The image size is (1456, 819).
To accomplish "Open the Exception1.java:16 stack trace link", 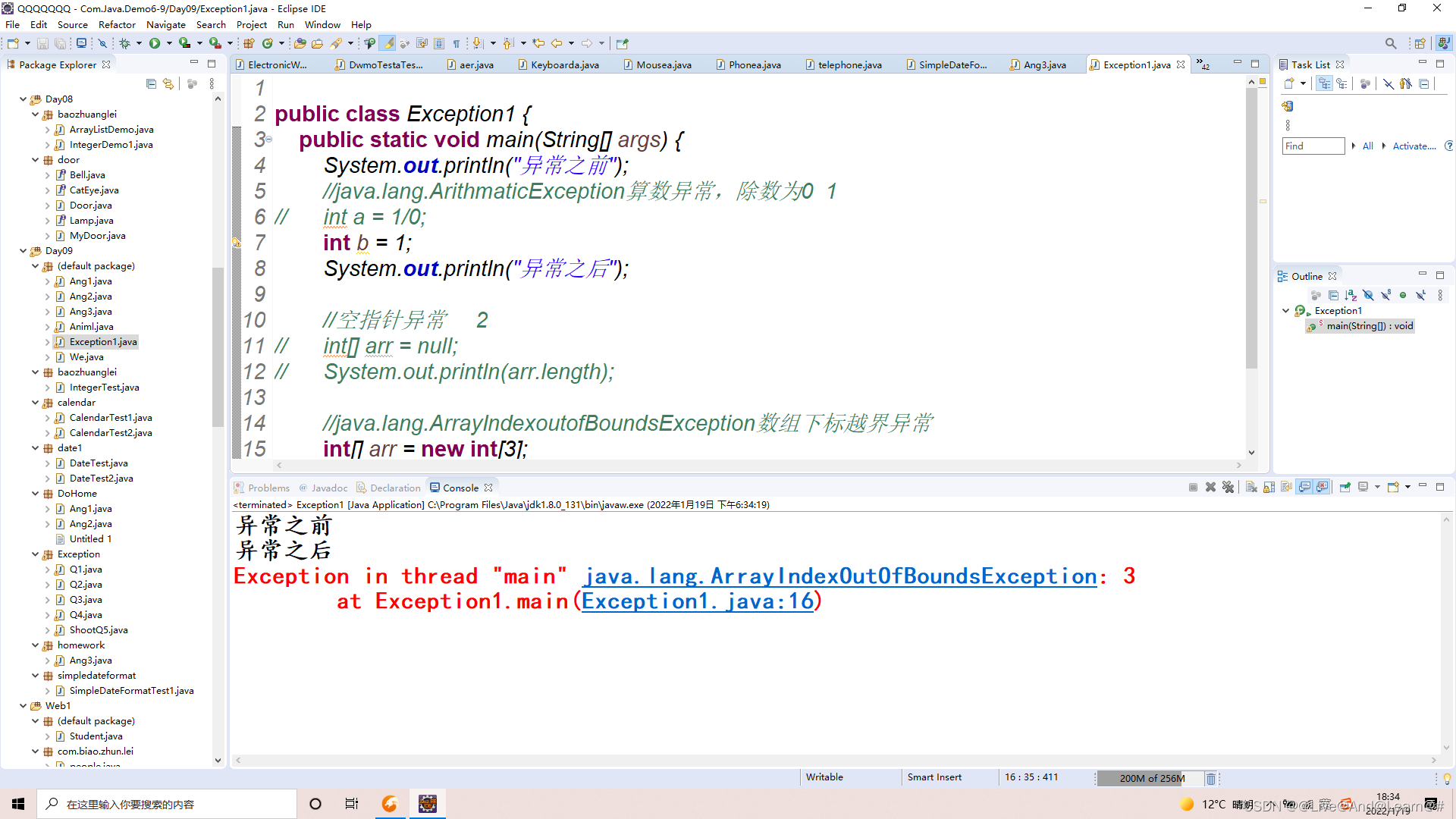I will 697,601.
